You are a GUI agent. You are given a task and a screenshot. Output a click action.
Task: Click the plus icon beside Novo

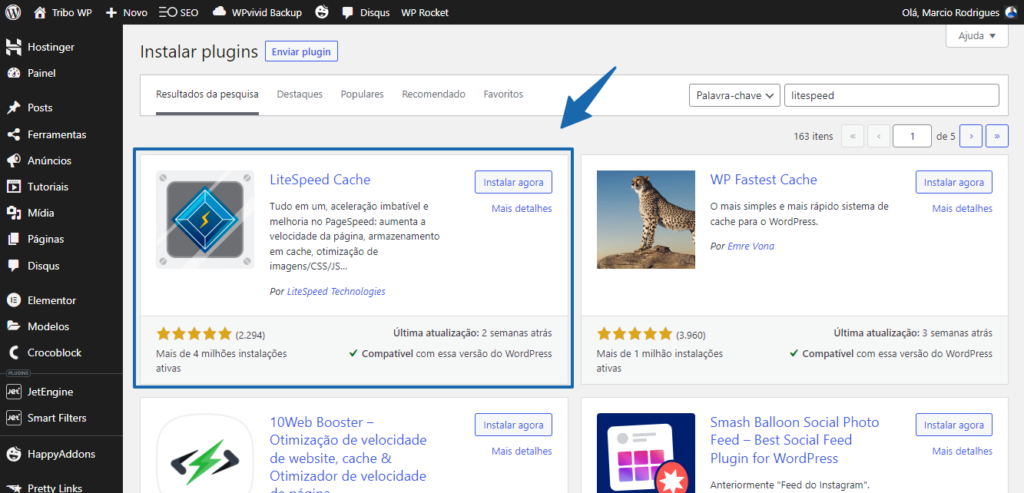pos(111,12)
